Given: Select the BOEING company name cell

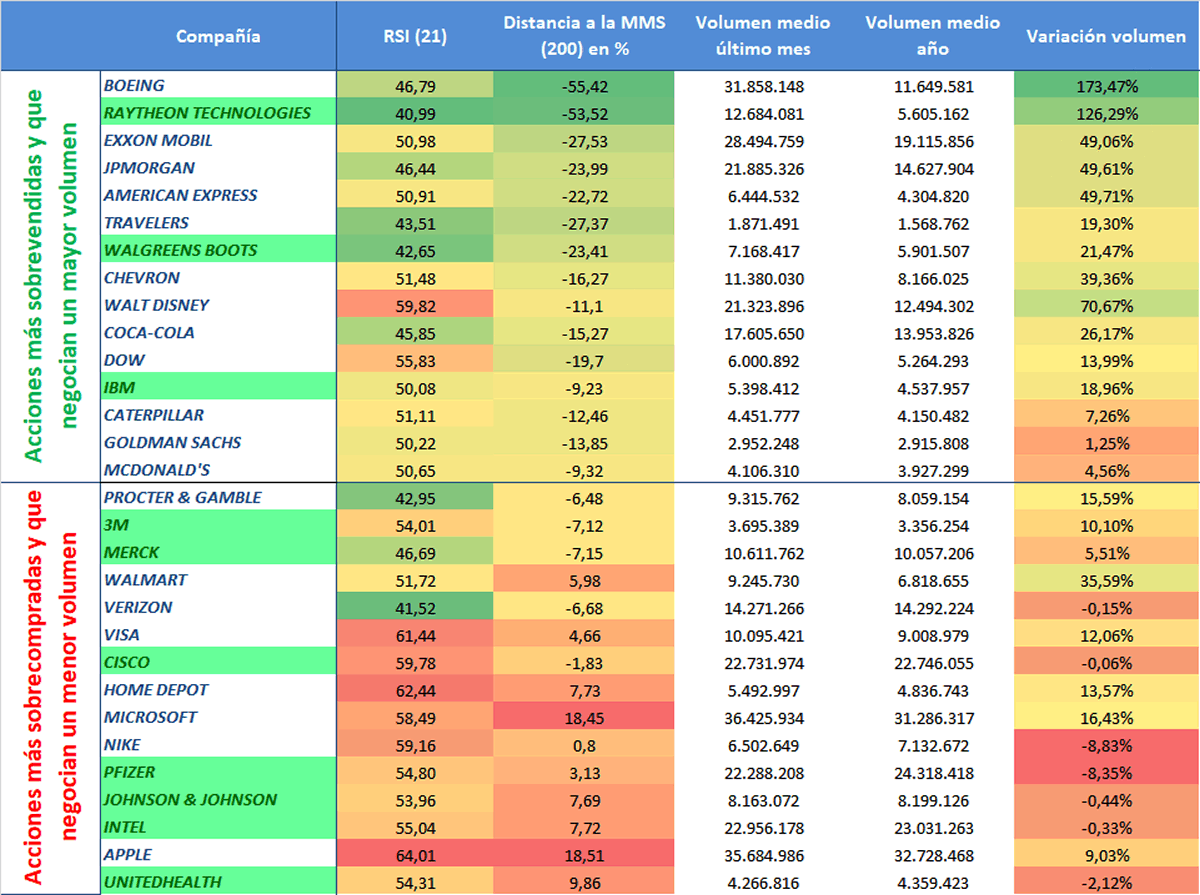Looking at the screenshot, I should click(x=135, y=86).
